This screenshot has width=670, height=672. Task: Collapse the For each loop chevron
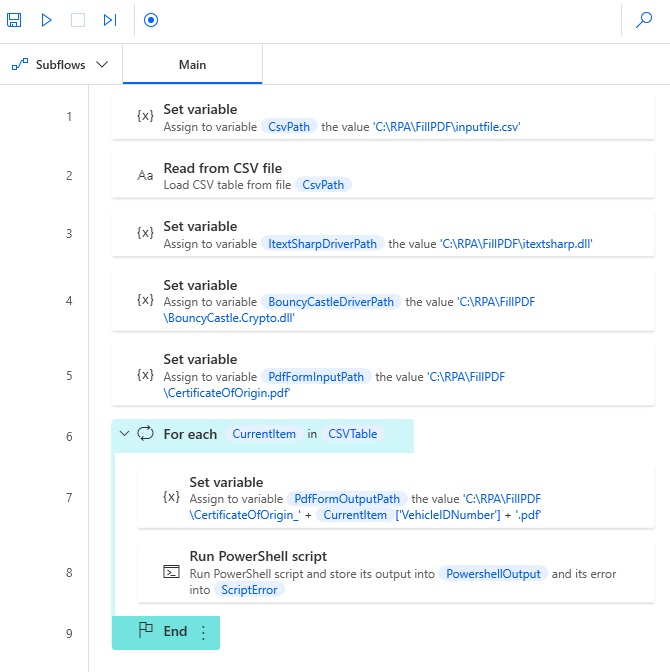(124, 434)
